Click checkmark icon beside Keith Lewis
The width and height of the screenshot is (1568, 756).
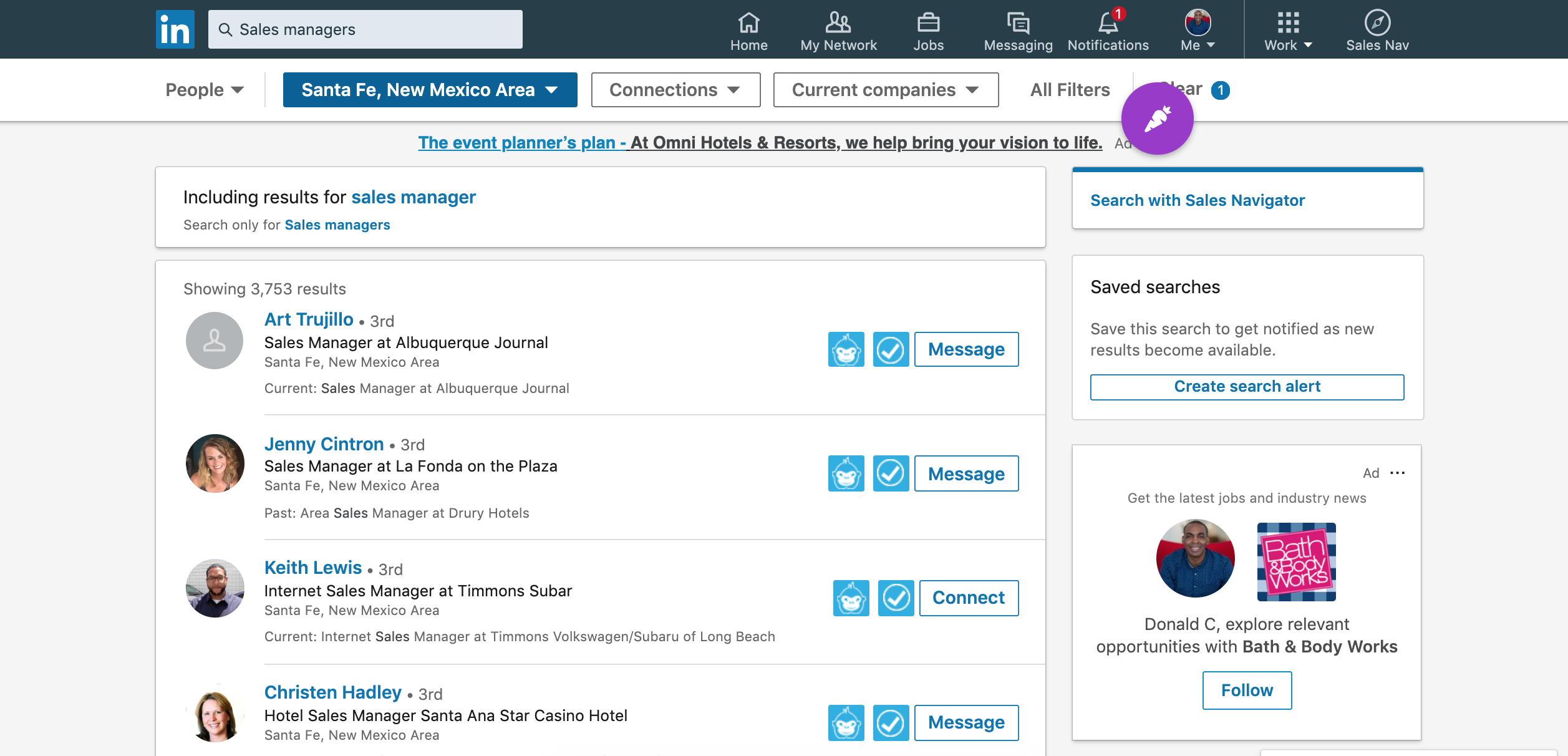[896, 598]
